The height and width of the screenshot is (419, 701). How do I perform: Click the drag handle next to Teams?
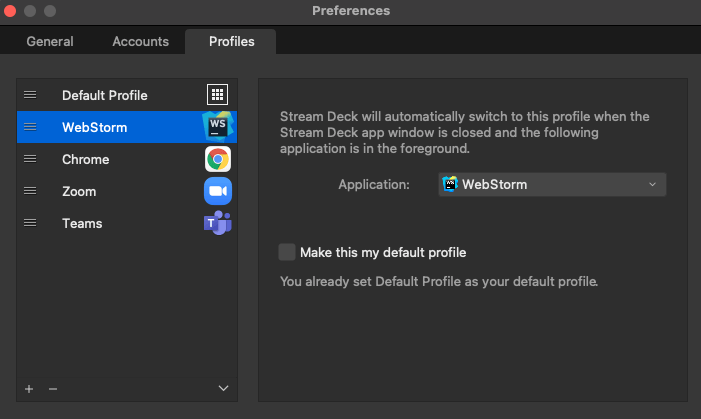[30, 223]
